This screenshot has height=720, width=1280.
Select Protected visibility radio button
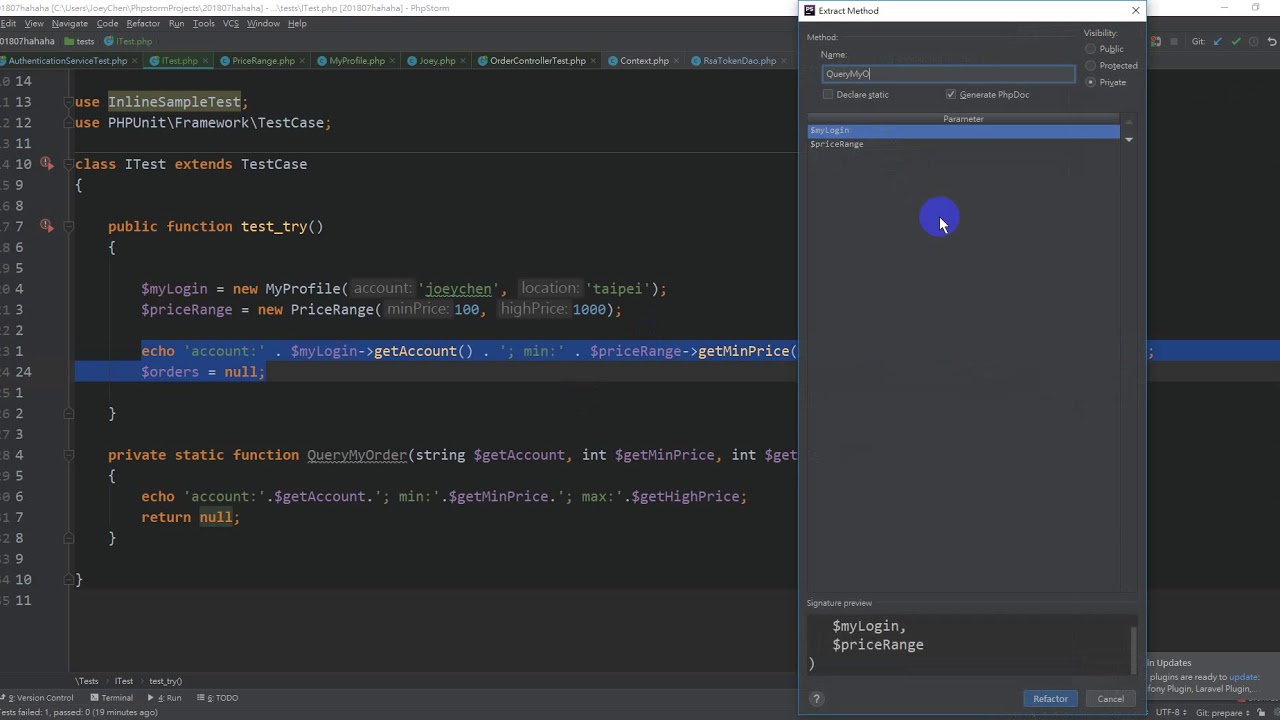(1112, 66)
